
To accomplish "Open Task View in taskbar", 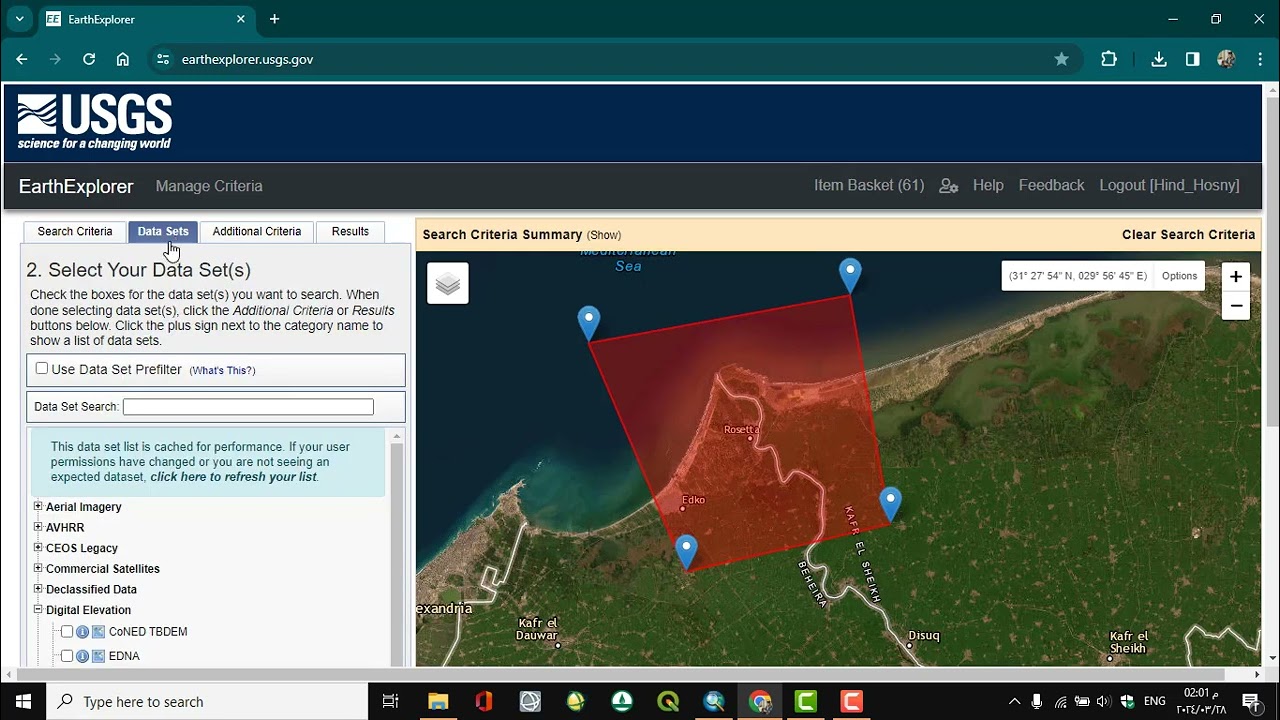I will [x=391, y=702].
